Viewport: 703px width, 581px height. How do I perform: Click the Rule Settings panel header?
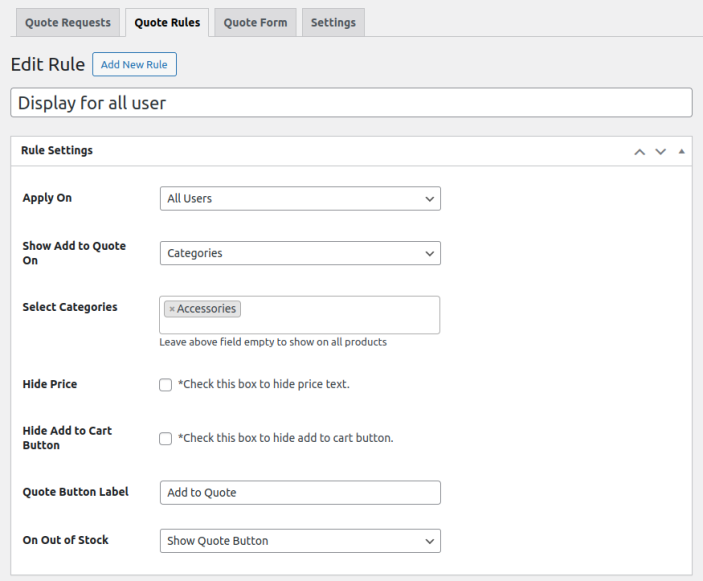click(300, 151)
